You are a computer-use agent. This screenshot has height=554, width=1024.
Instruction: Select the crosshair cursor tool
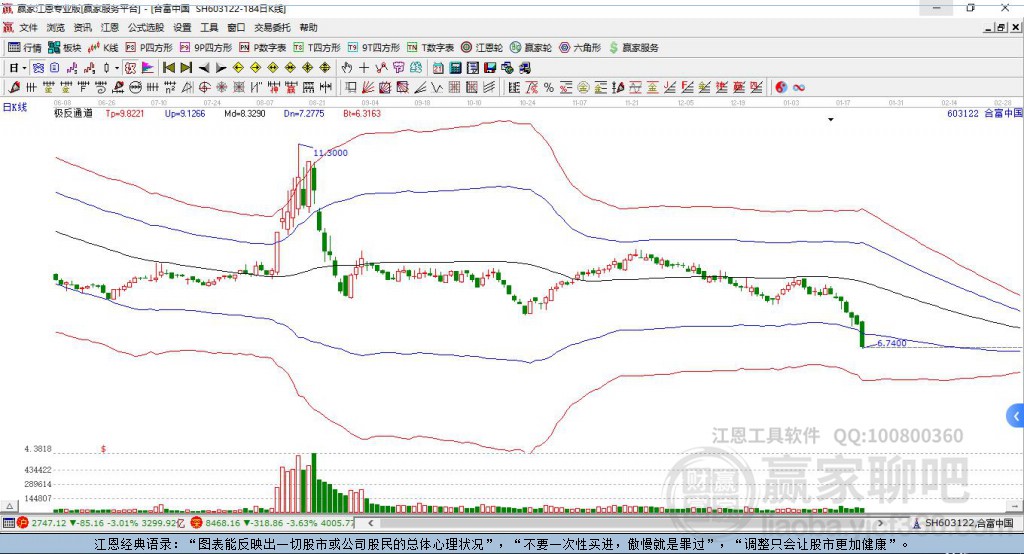coord(364,68)
